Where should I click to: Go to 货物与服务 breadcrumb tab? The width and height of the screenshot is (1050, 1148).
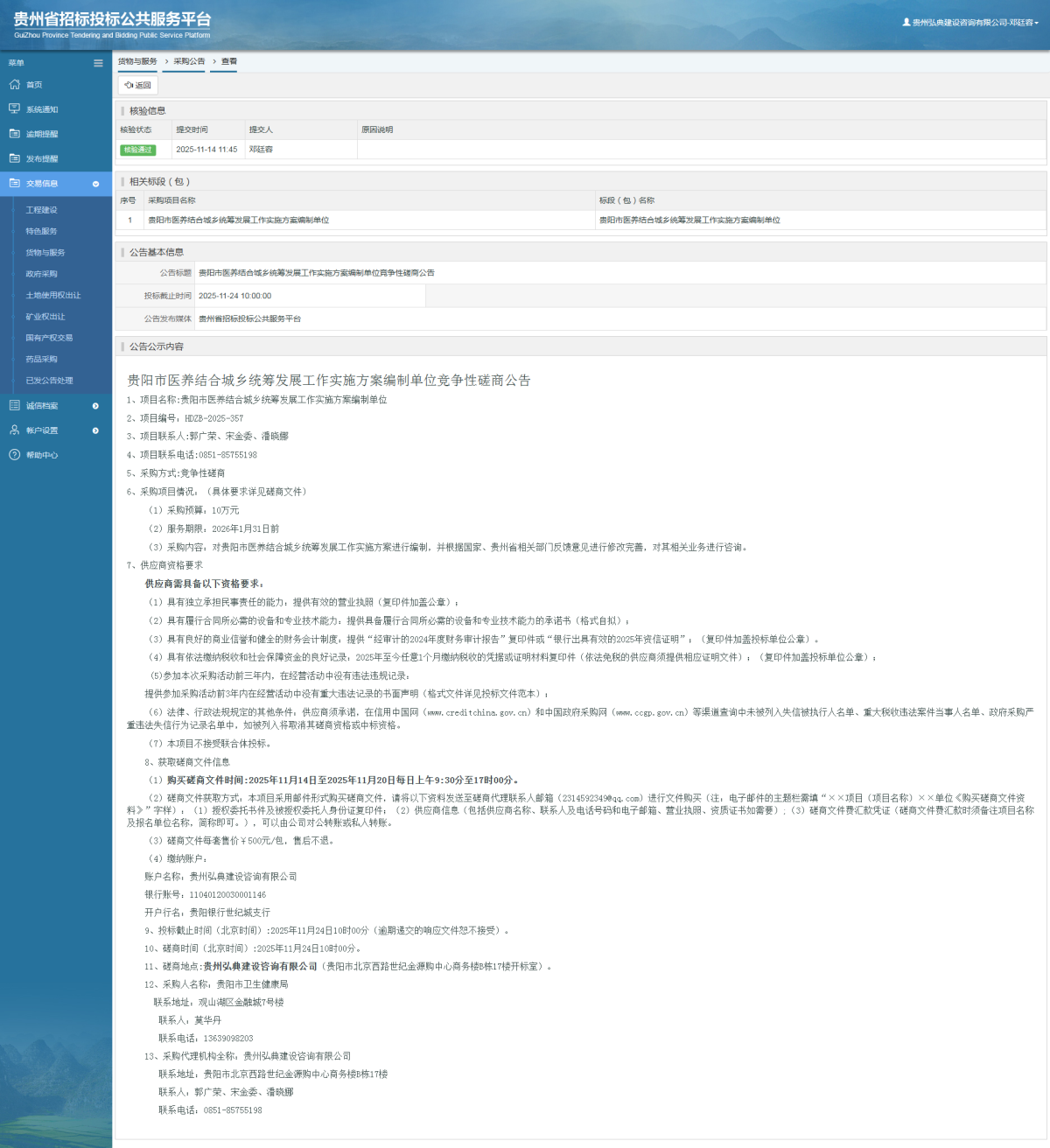coord(137,61)
